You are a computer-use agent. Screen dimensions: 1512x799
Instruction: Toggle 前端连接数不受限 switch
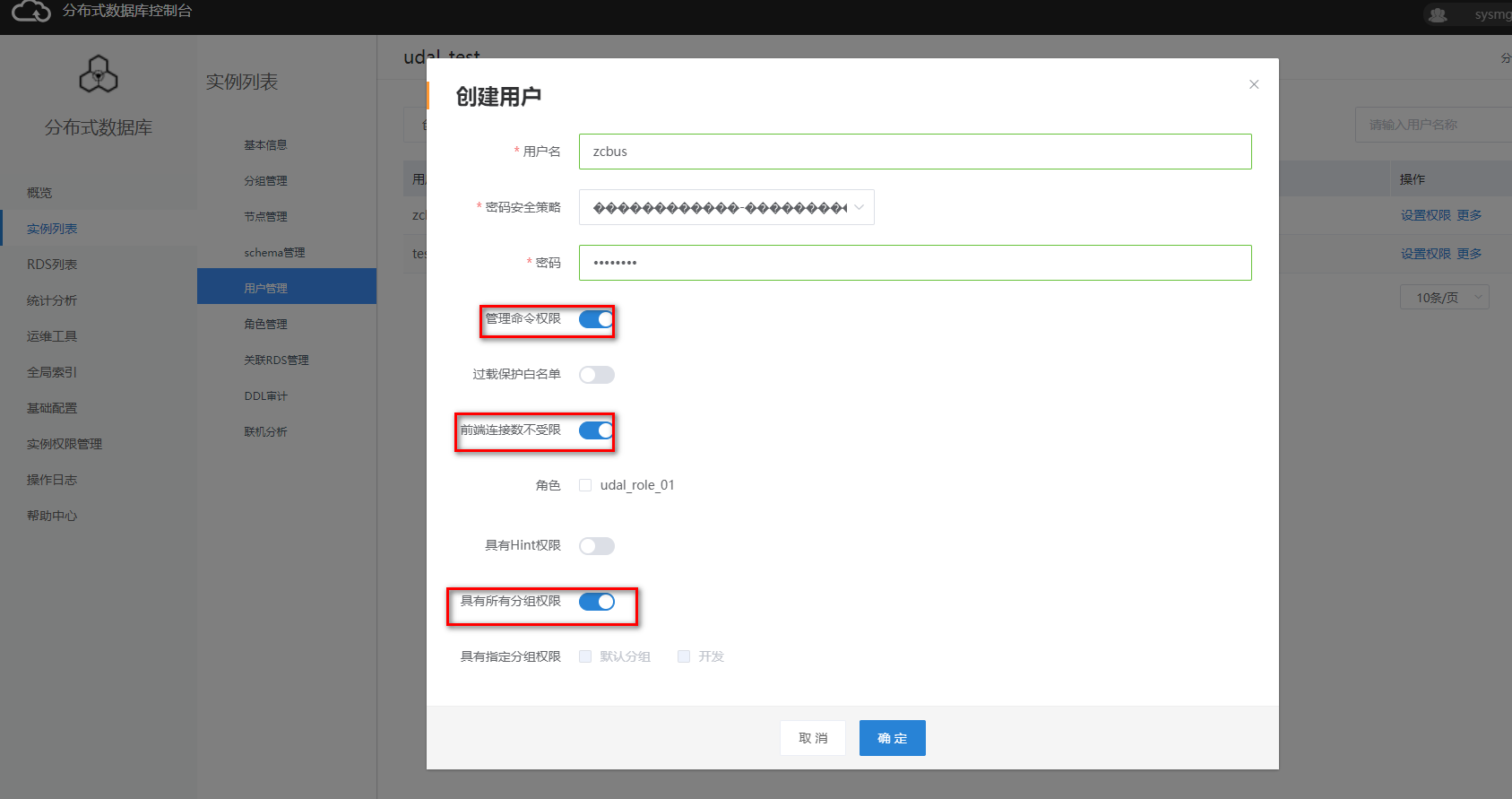(x=596, y=430)
